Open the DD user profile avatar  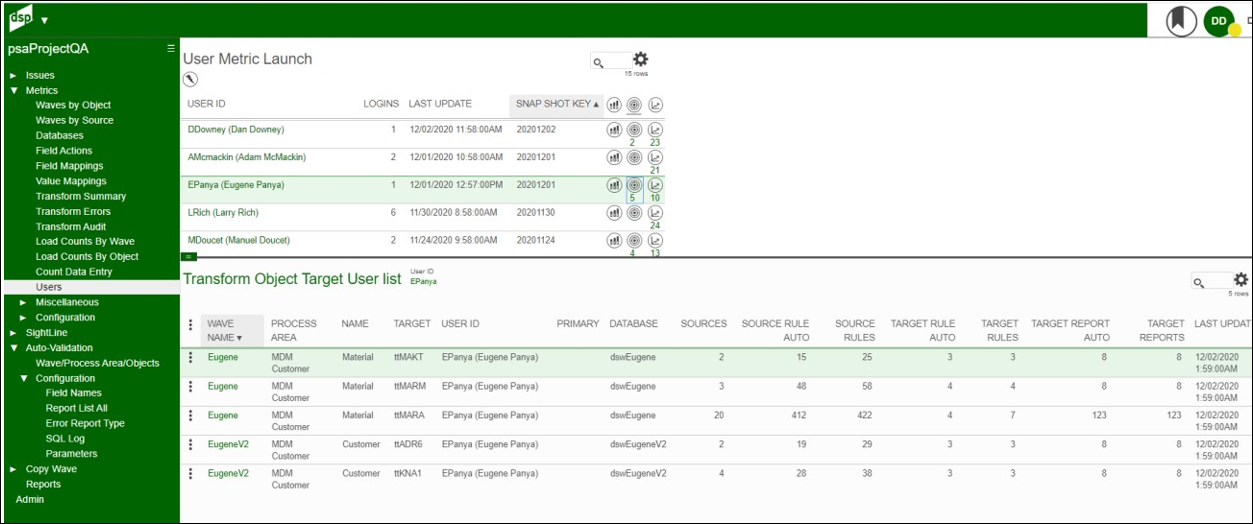[1220, 20]
